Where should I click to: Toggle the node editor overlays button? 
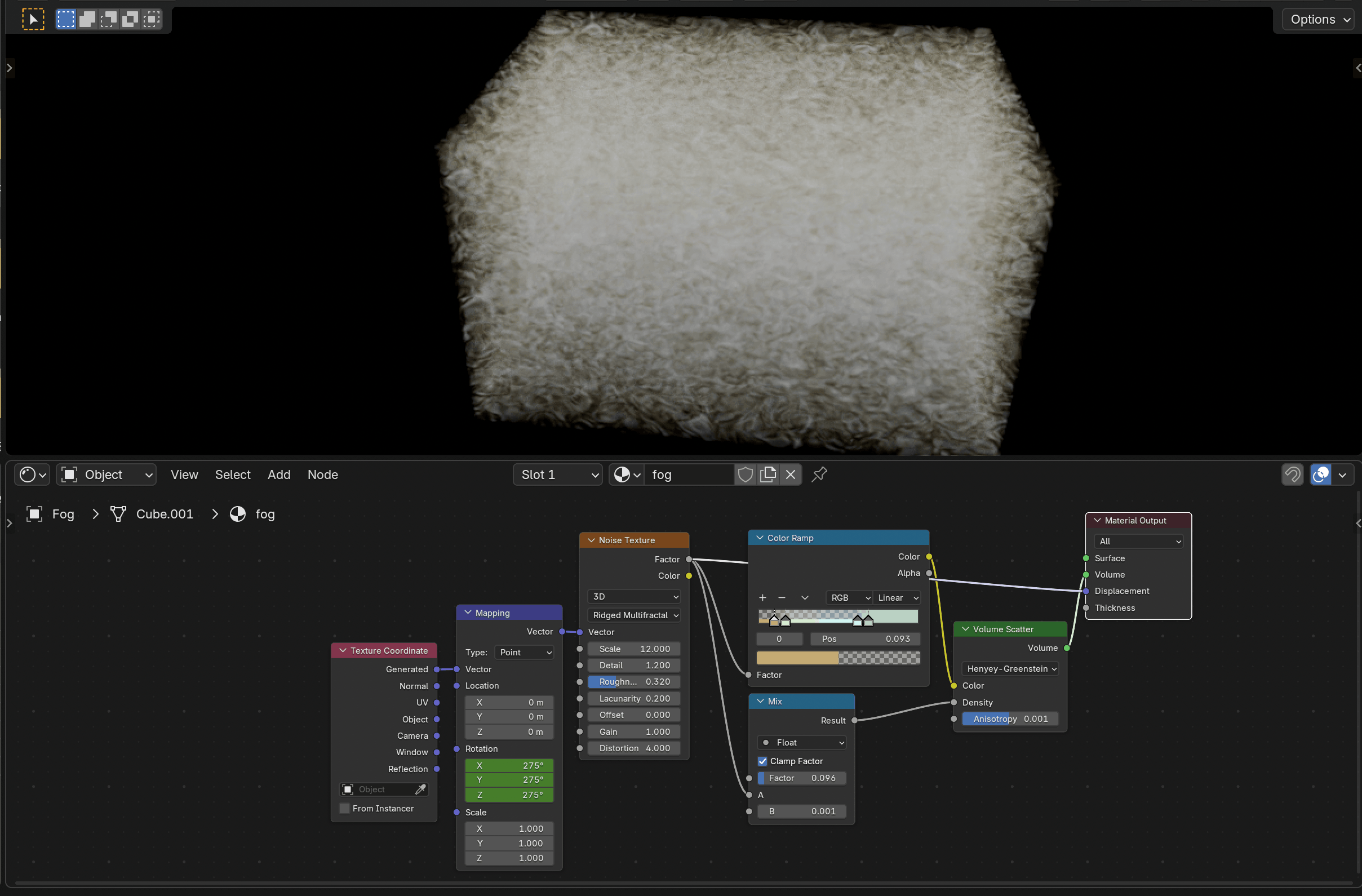coord(1321,474)
